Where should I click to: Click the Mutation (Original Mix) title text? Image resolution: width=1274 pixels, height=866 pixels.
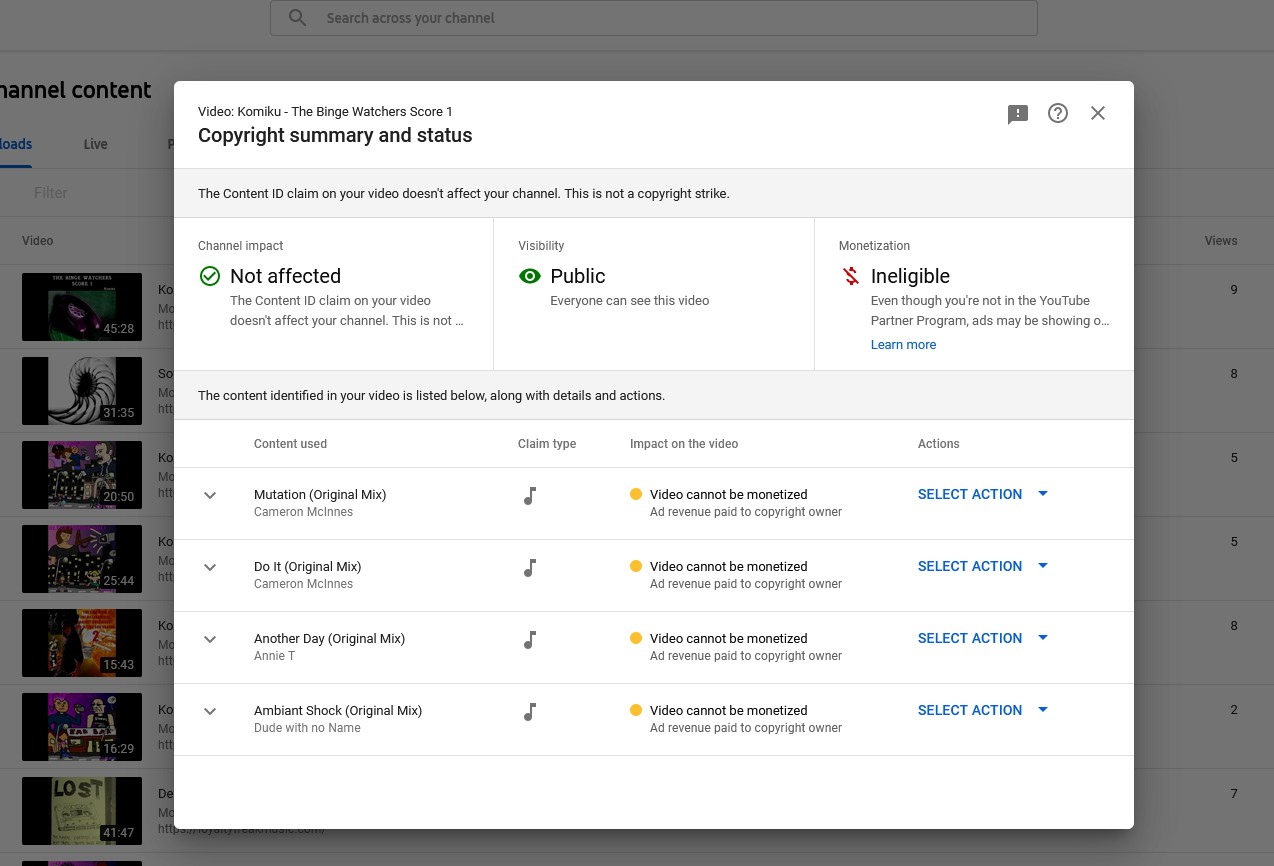tap(320, 494)
